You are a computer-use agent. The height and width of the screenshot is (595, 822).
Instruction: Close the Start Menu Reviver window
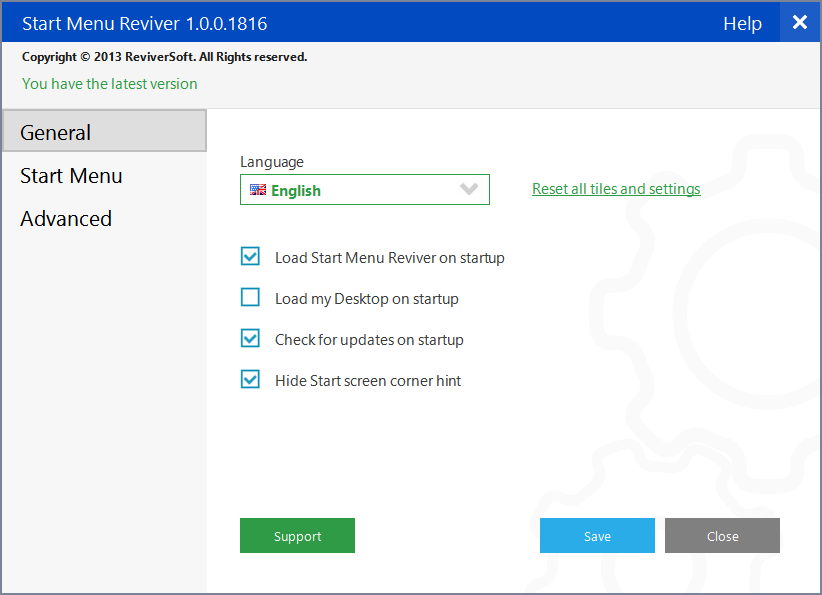[800, 22]
